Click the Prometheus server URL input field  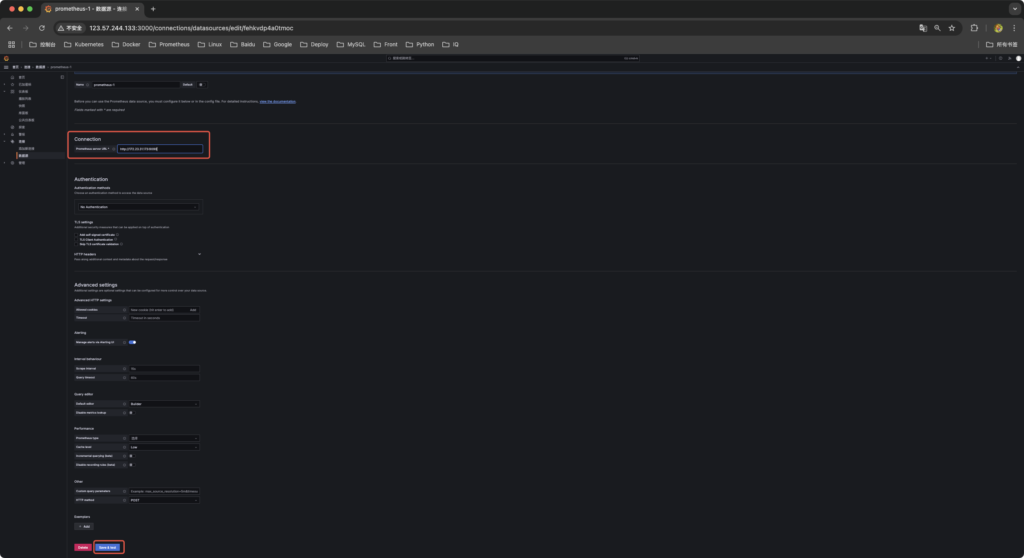coord(159,149)
